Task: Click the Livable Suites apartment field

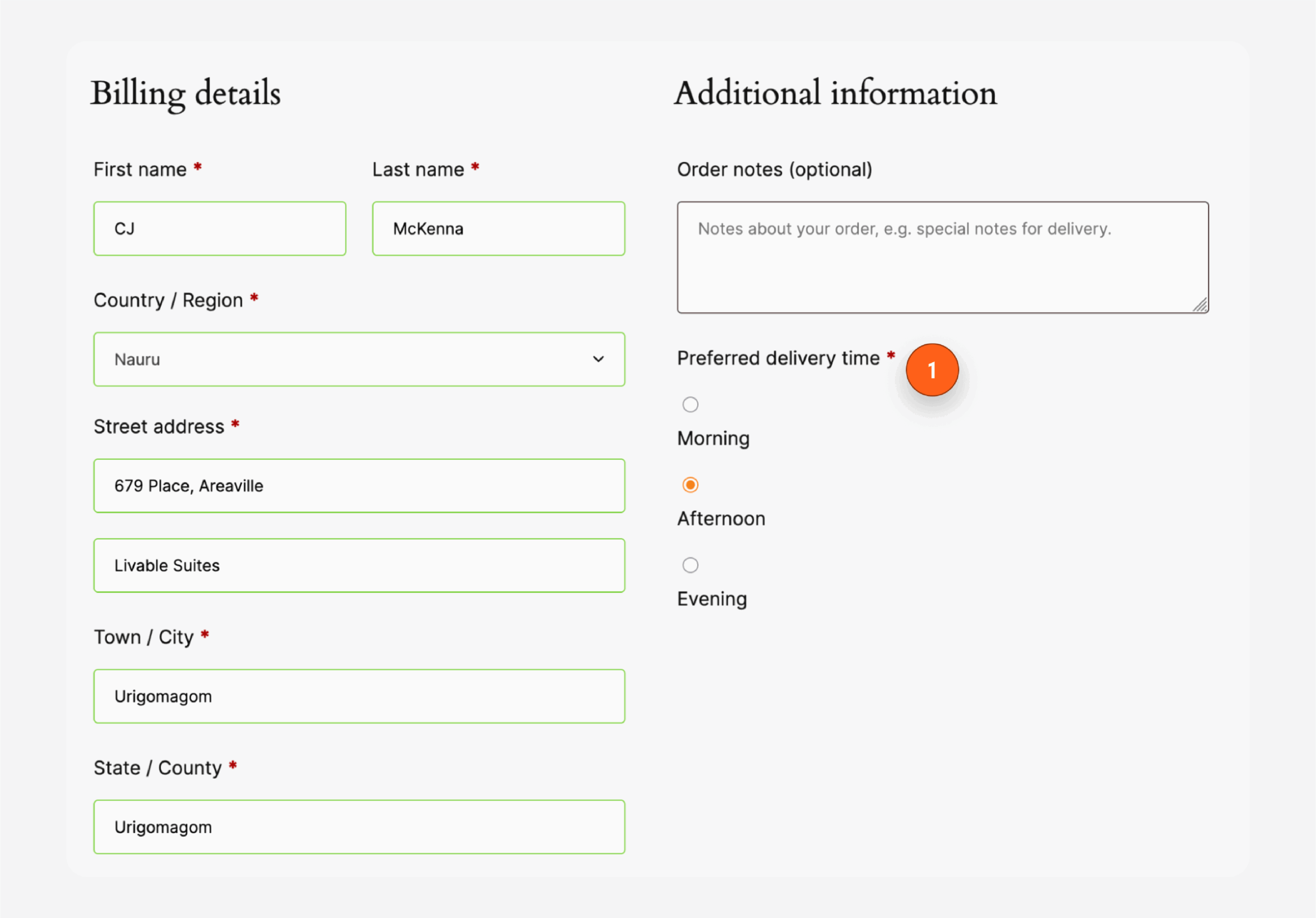Action: pyautogui.click(x=359, y=565)
